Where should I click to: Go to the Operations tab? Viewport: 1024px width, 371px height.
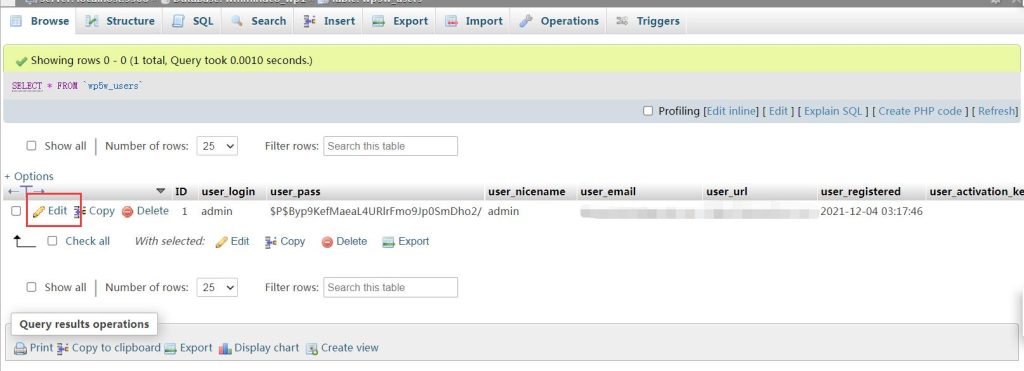pos(559,21)
